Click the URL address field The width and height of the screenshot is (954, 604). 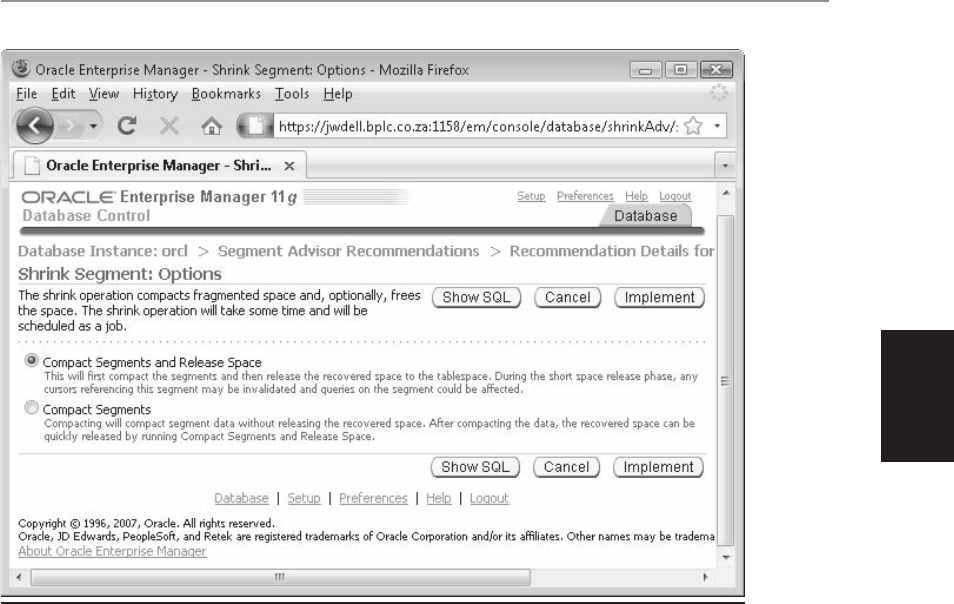tap(478, 127)
